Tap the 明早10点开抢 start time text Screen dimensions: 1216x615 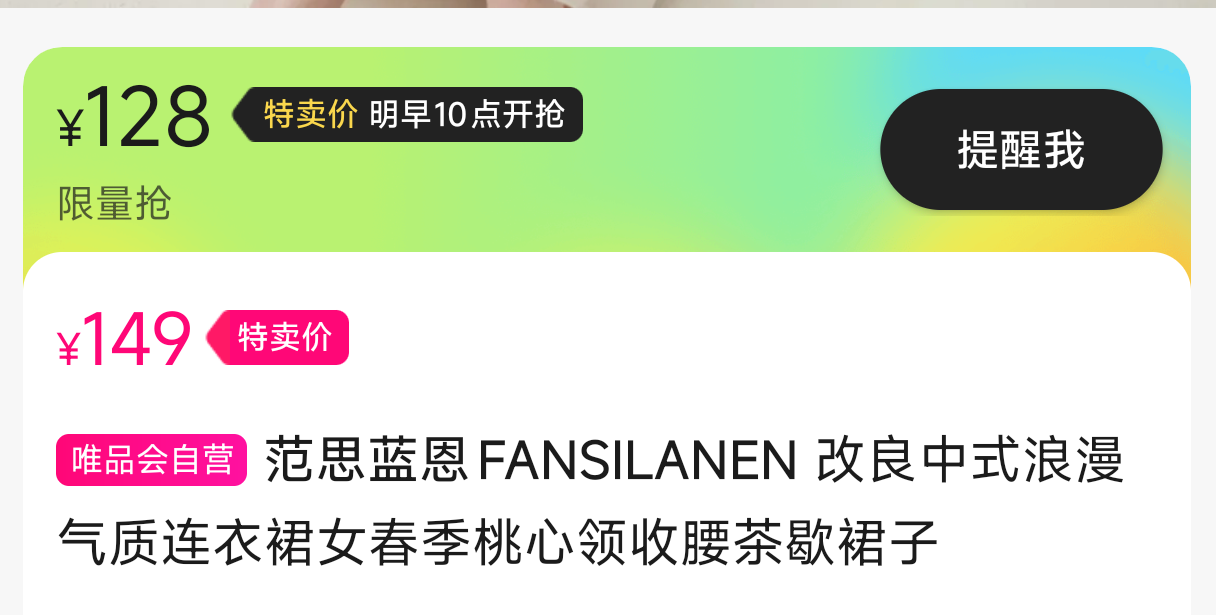click(467, 115)
